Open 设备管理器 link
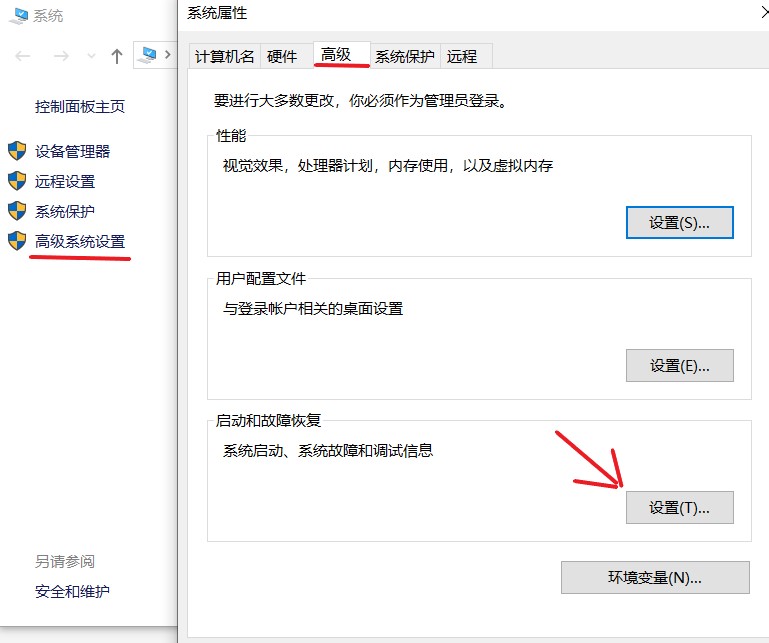769x643 pixels. [x=73, y=152]
